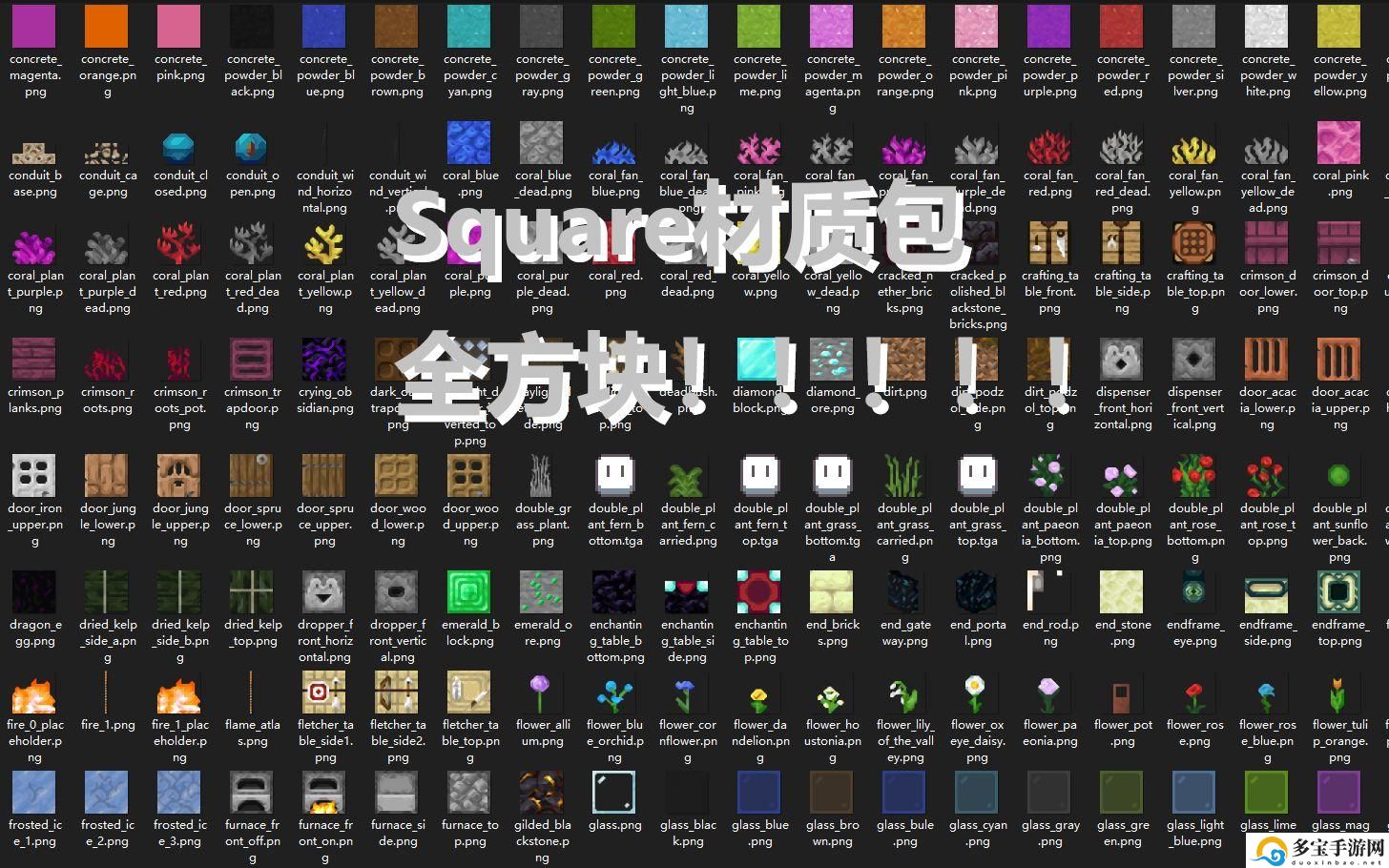
Task: Click the file name glass_gray.png
Action: [1050, 834]
